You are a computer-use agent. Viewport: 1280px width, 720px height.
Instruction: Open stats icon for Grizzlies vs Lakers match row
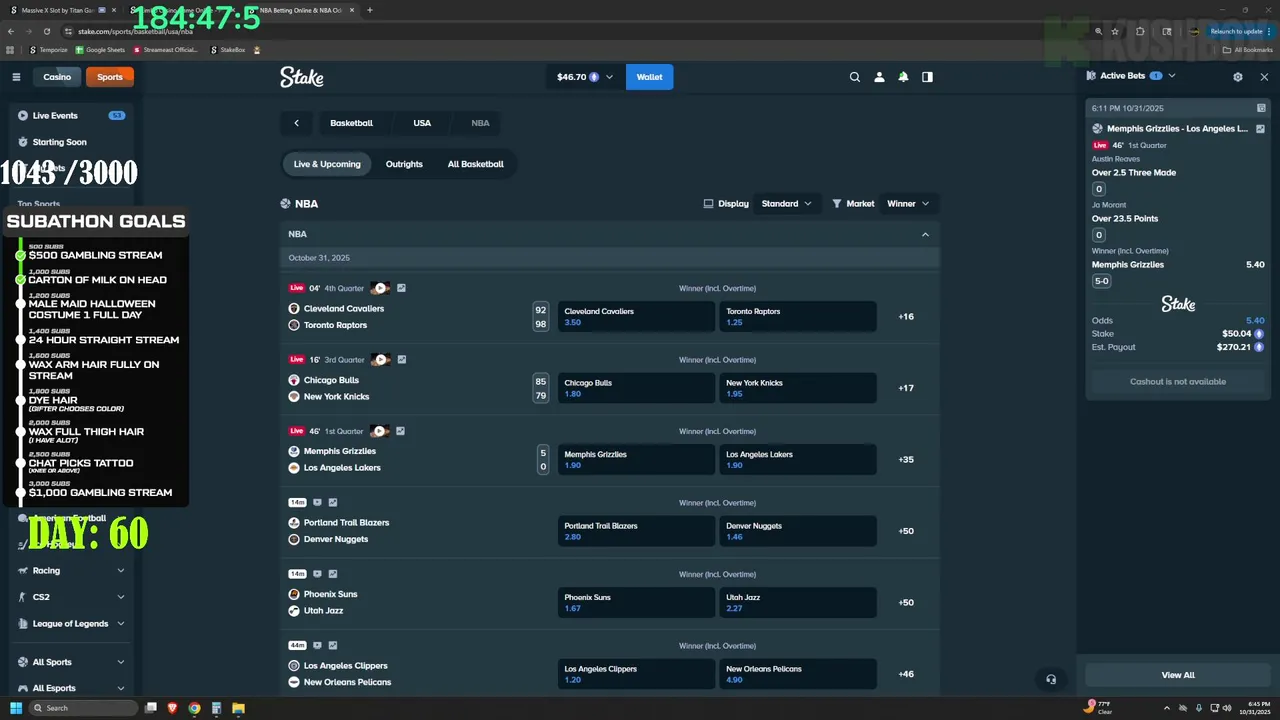pos(401,431)
